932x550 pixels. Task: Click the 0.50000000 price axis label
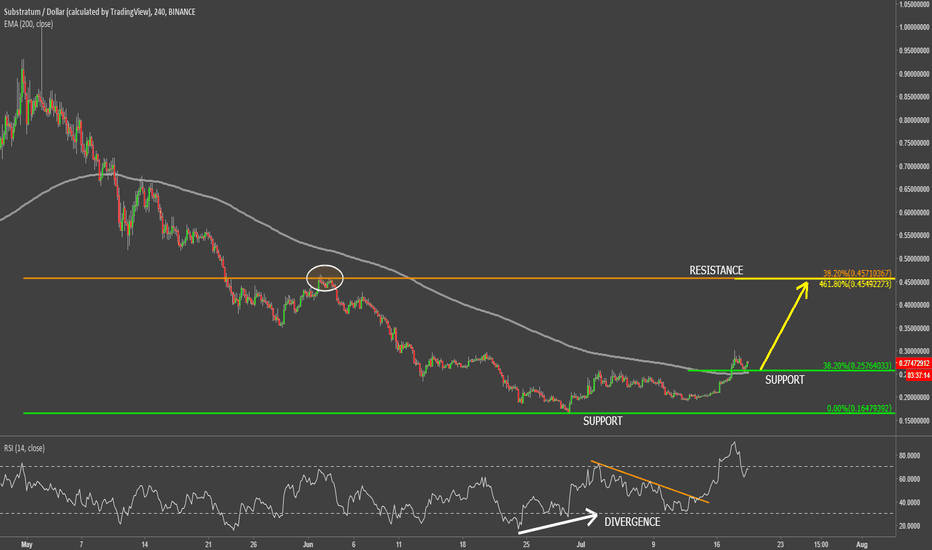[x=914, y=259]
